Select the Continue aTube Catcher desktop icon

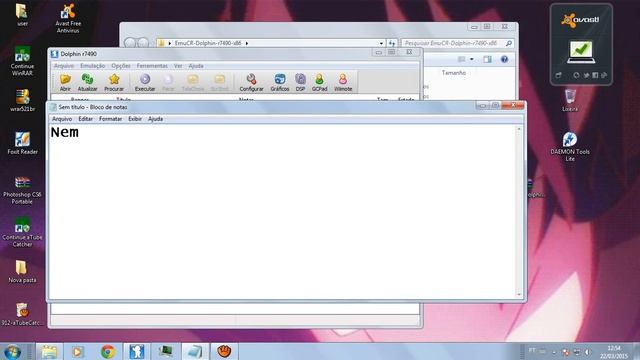coord(22,233)
